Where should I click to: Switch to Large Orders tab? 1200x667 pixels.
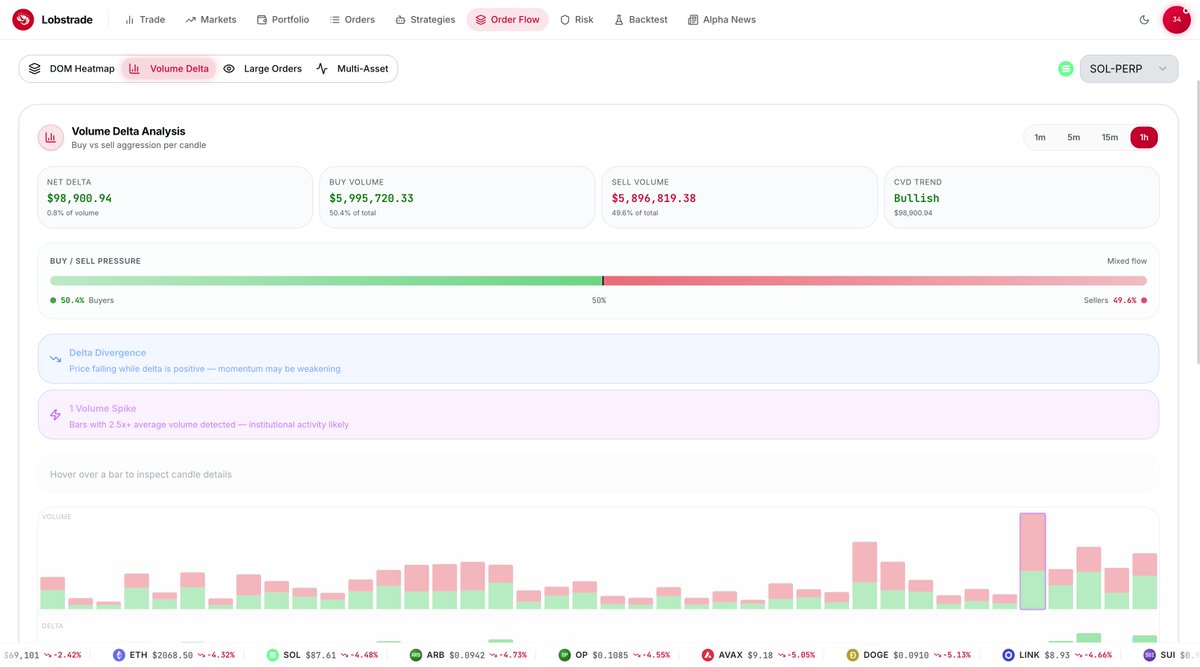click(x=262, y=69)
